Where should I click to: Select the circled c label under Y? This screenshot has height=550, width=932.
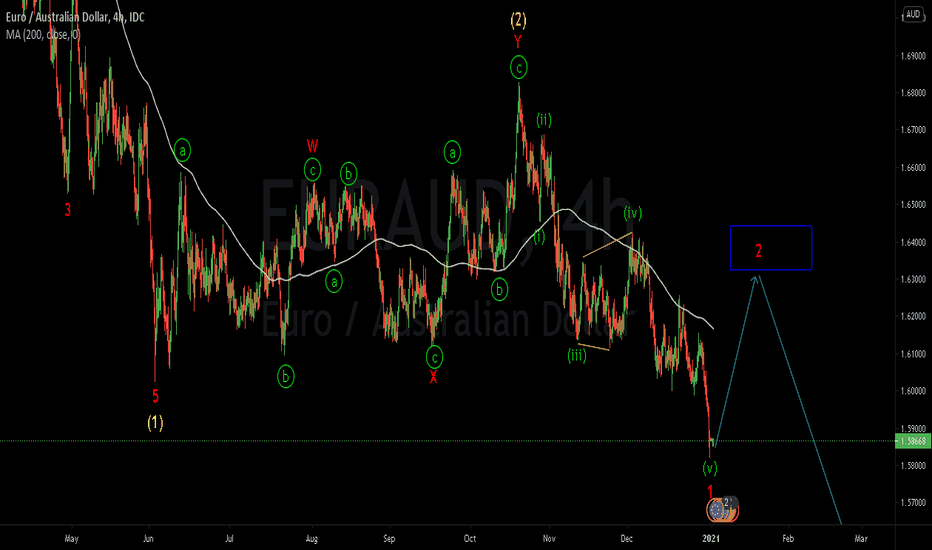[x=519, y=68]
